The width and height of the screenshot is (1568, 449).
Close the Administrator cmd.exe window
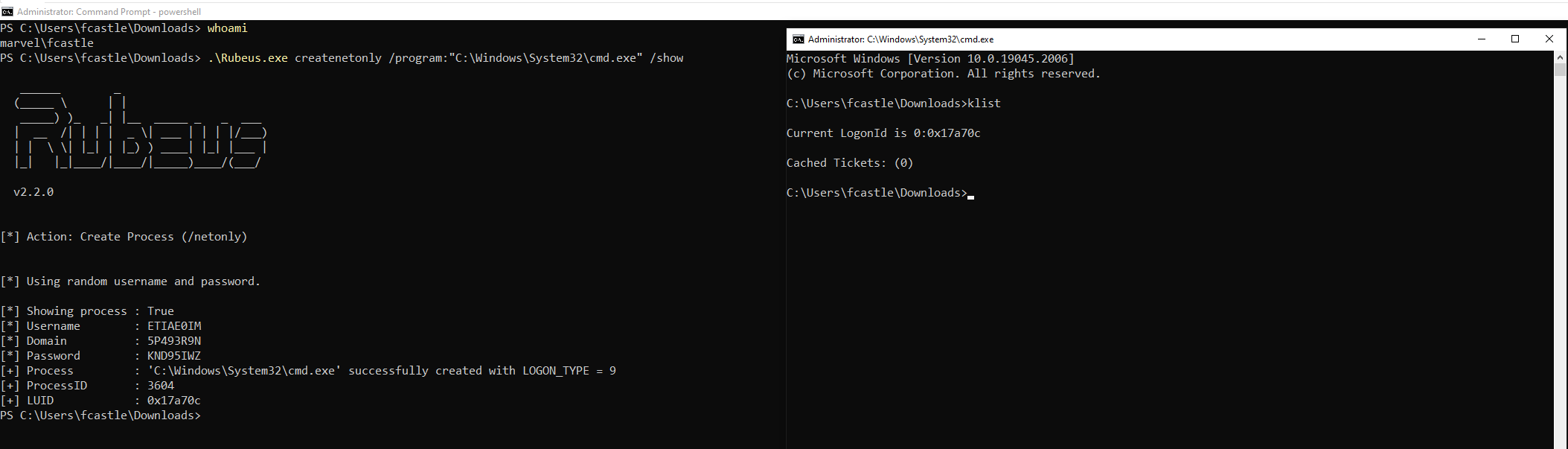[1549, 39]
